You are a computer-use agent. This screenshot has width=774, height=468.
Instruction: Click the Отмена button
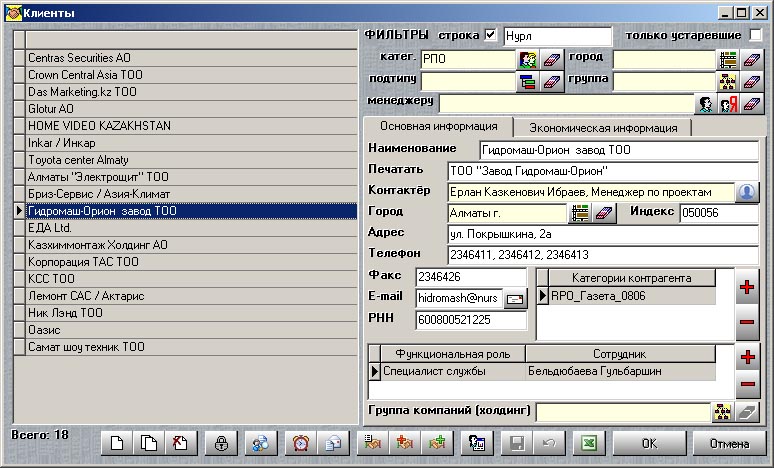tap(730, 443)
